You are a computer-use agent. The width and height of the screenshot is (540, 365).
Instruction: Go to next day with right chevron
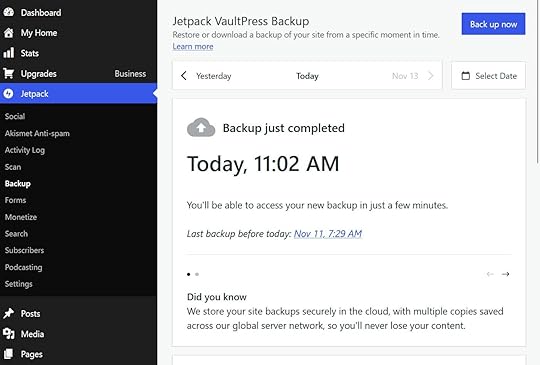click(430, 76)
